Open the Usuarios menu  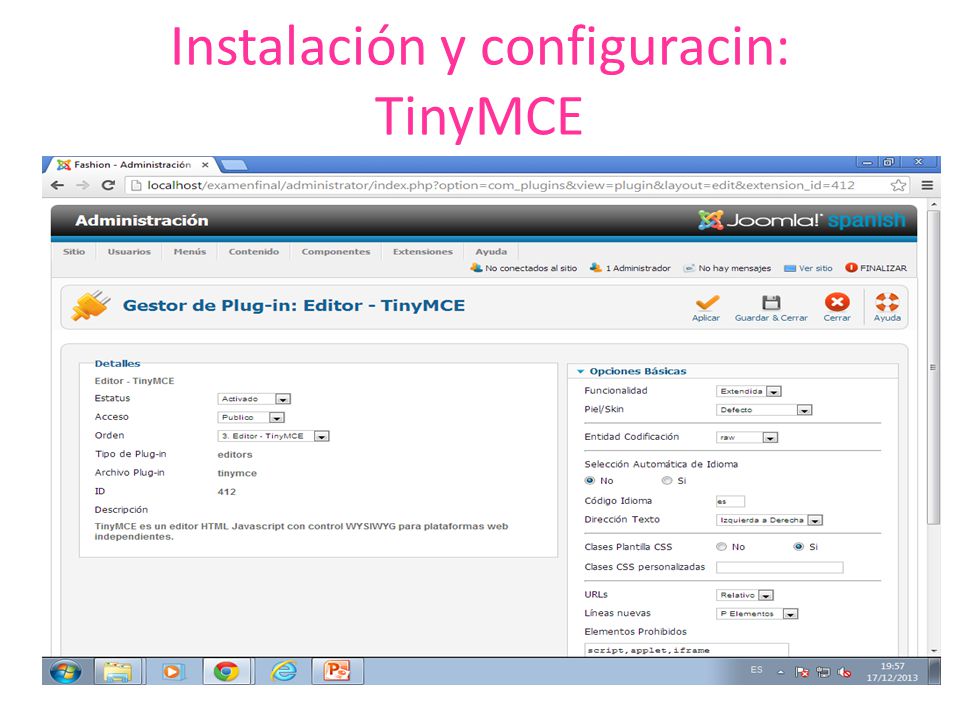tap(129, 252)
